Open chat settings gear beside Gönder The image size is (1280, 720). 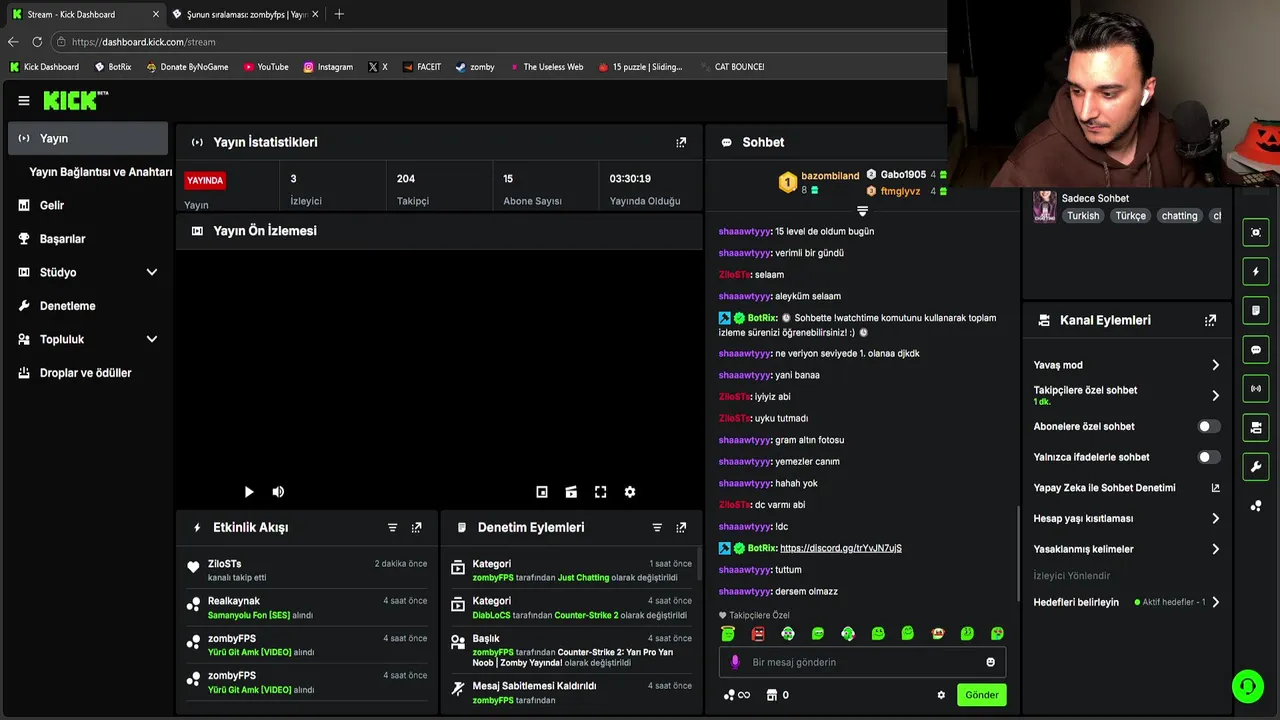(x=941, y=695)
